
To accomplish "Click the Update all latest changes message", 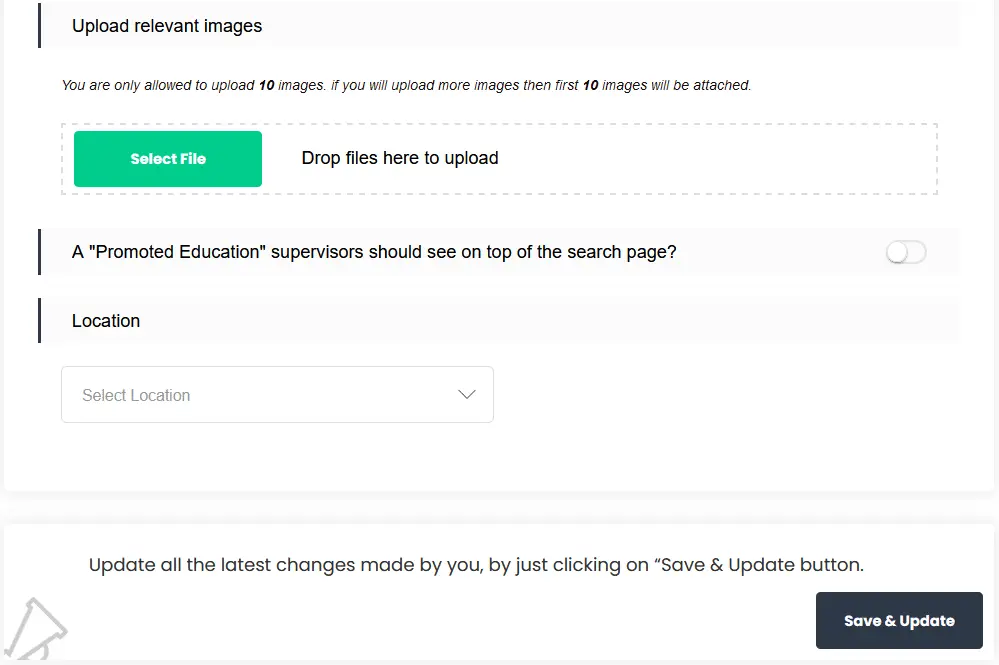I will tap(476, 565).
